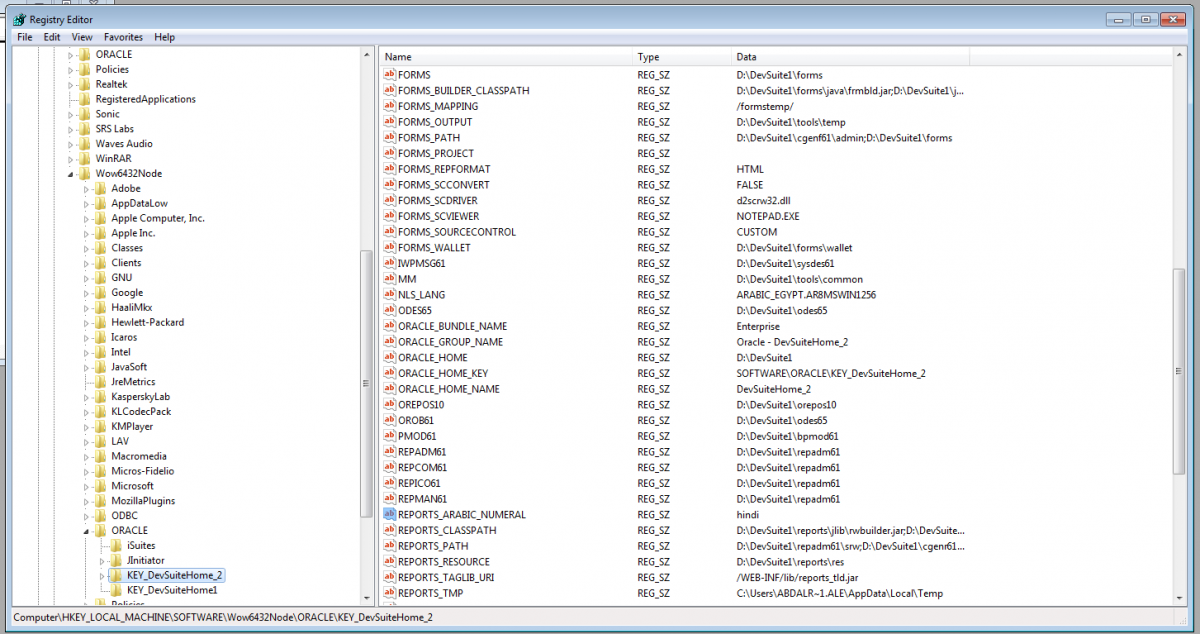Viewport: 1200px width, 634px height.
Task: Click the REPORTS_ARABIC_NUMERAL value icon
Action: (390, 515)
